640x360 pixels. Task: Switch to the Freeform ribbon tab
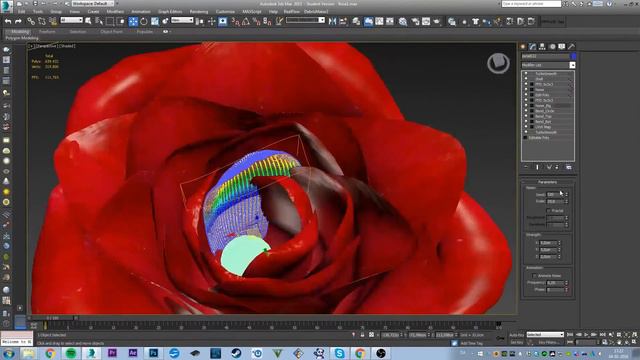point(47,31)
